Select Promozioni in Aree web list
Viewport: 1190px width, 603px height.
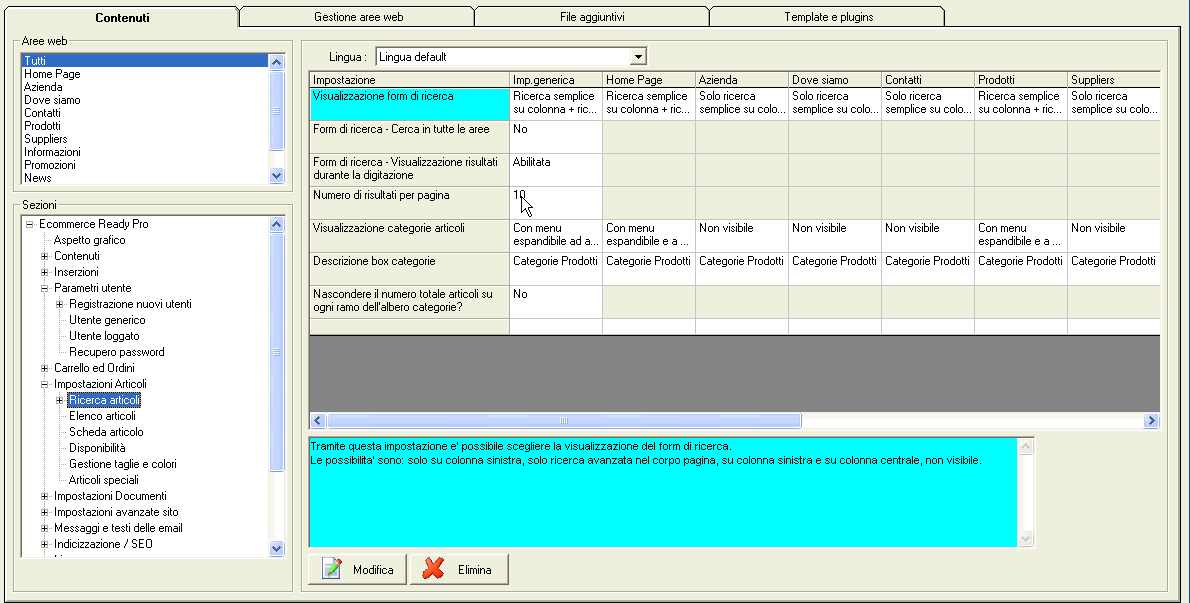[x=145, y=165]
